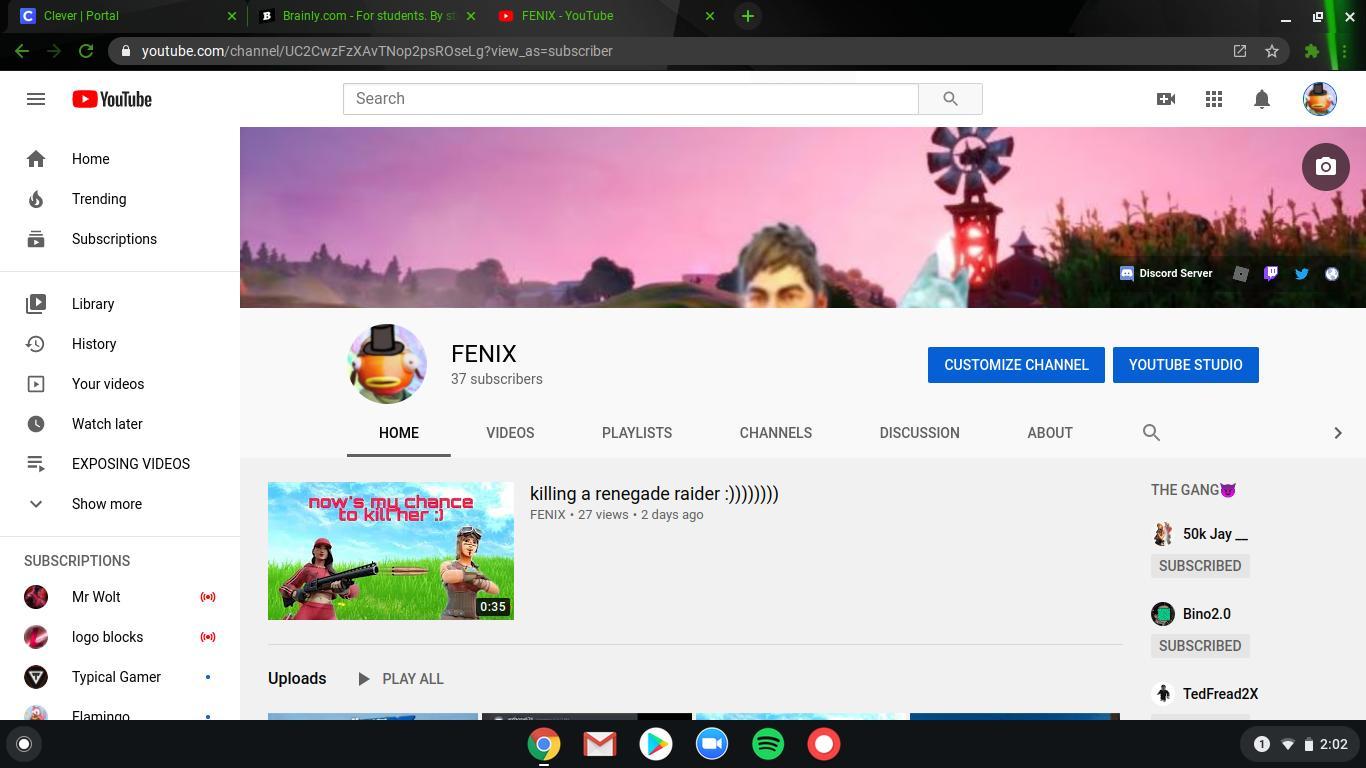Switch to the VIDEOS tab
The width and height of the screenshot is (1366, 768).
(x=510, y=433)
